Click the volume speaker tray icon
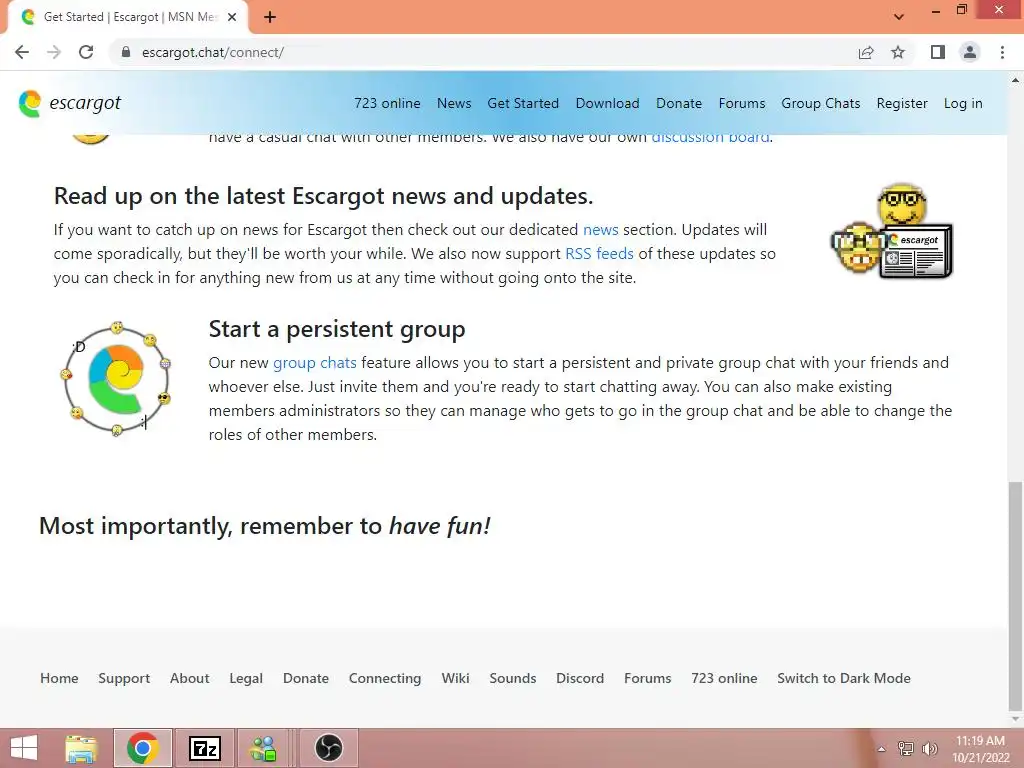 pos(929,748)
